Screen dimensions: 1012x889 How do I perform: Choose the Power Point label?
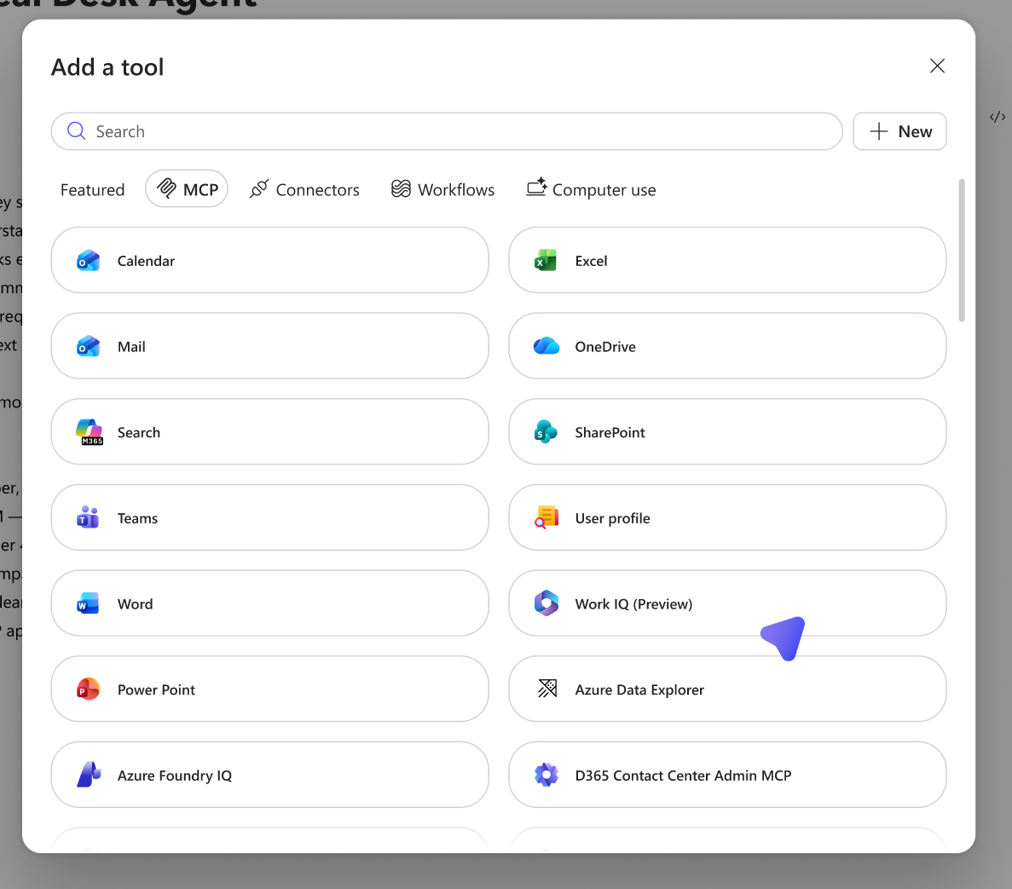click(x=156, y=690)
